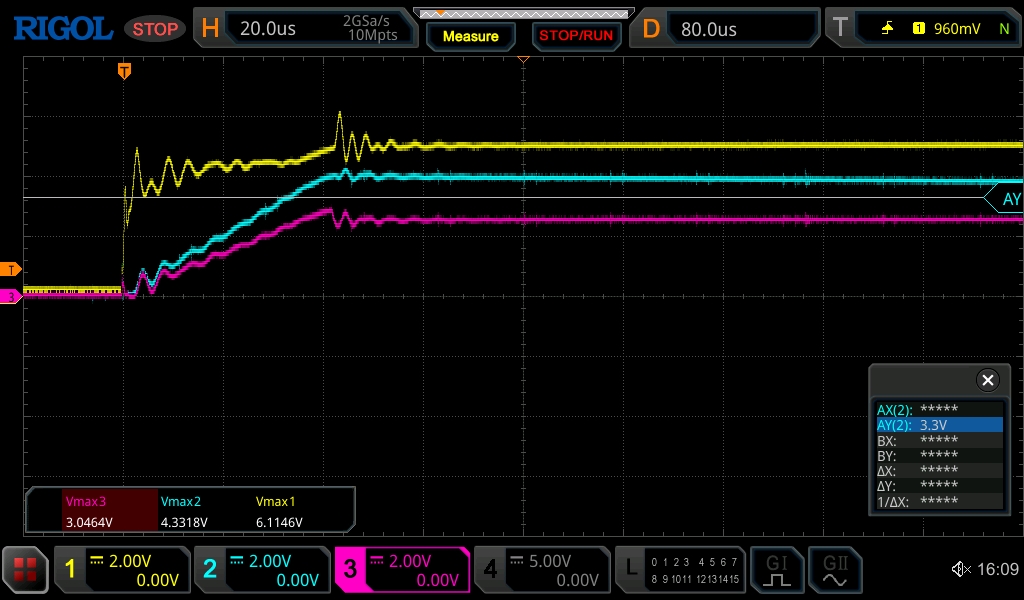Click the GI signal generator icon
Image resolution: width=1024 pixels, height=600 pixels.
click(x=777, y=570)
